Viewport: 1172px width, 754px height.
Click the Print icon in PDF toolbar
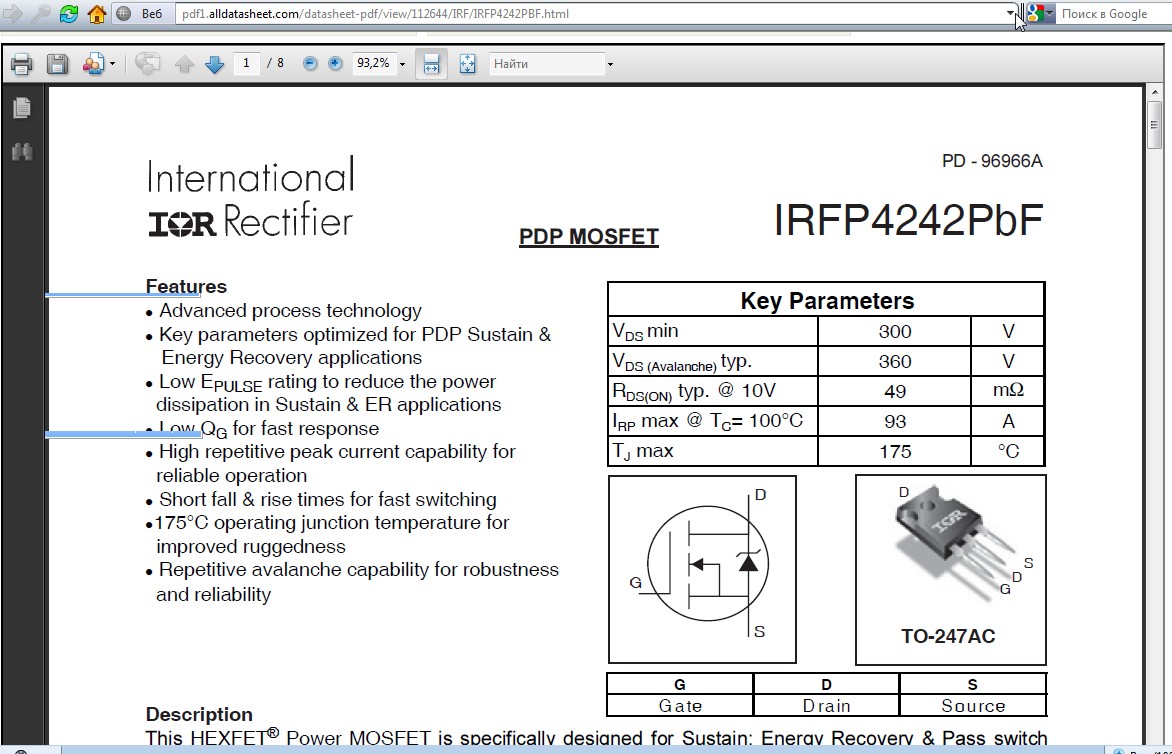point(22,64)
